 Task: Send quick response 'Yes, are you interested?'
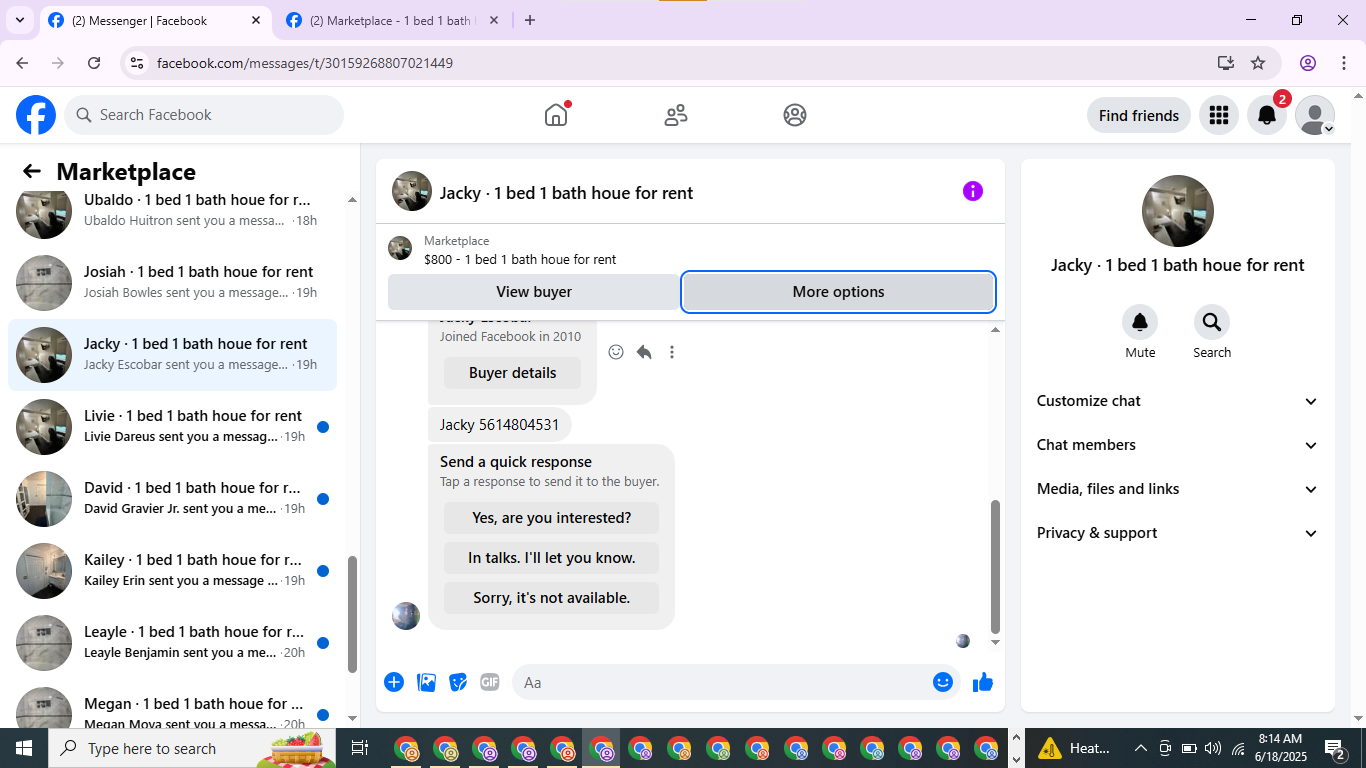[x=551, y=518]
